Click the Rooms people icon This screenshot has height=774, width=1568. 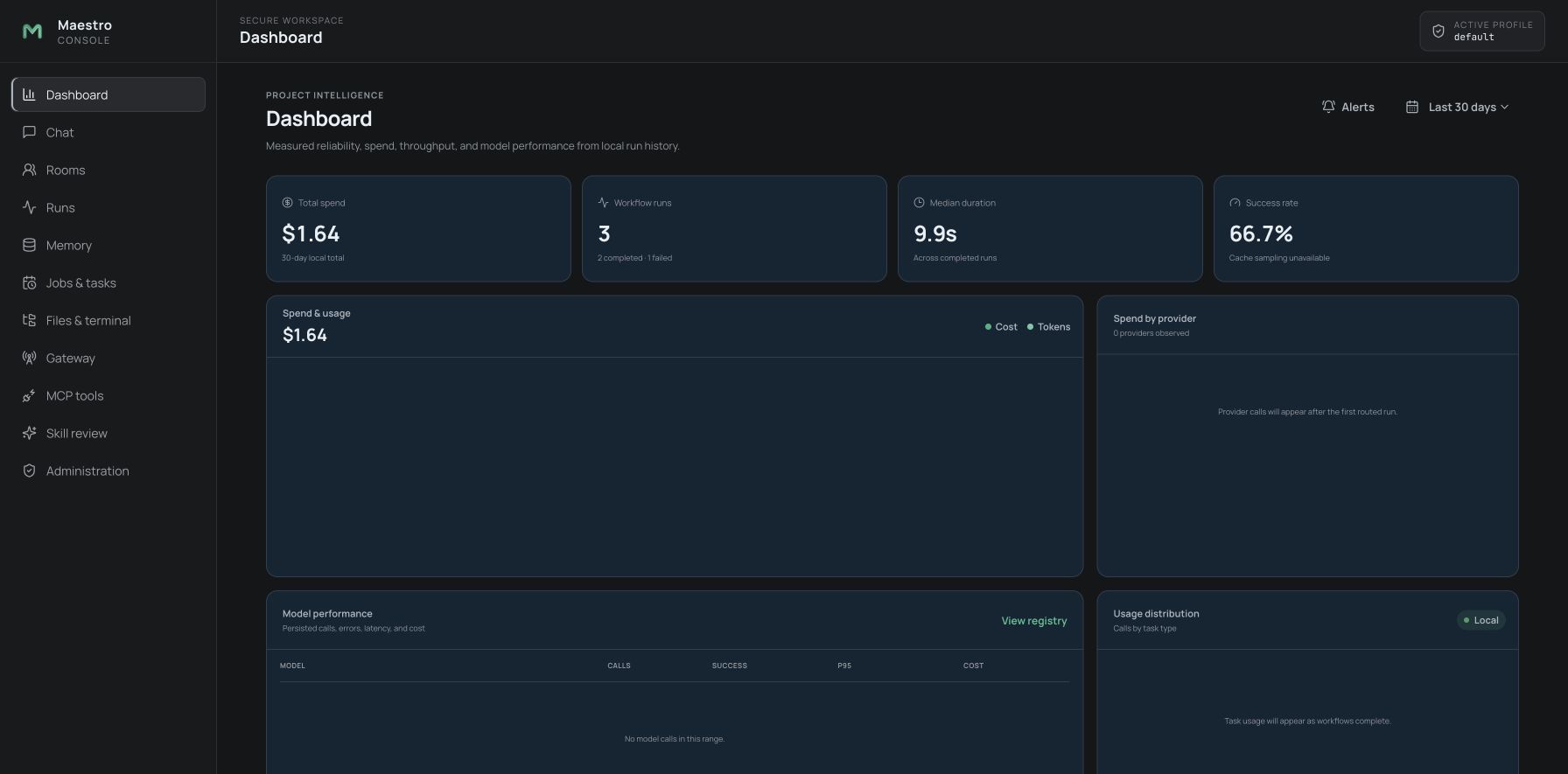point(29,170)
